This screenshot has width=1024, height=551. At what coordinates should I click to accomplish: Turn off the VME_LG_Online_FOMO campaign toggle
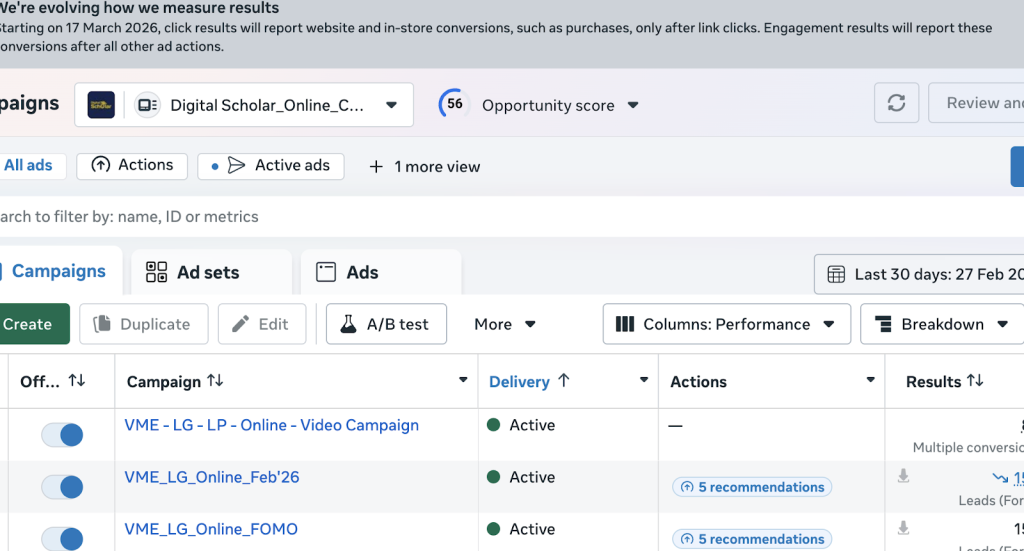pyautogui.click(x=62, y=538)
